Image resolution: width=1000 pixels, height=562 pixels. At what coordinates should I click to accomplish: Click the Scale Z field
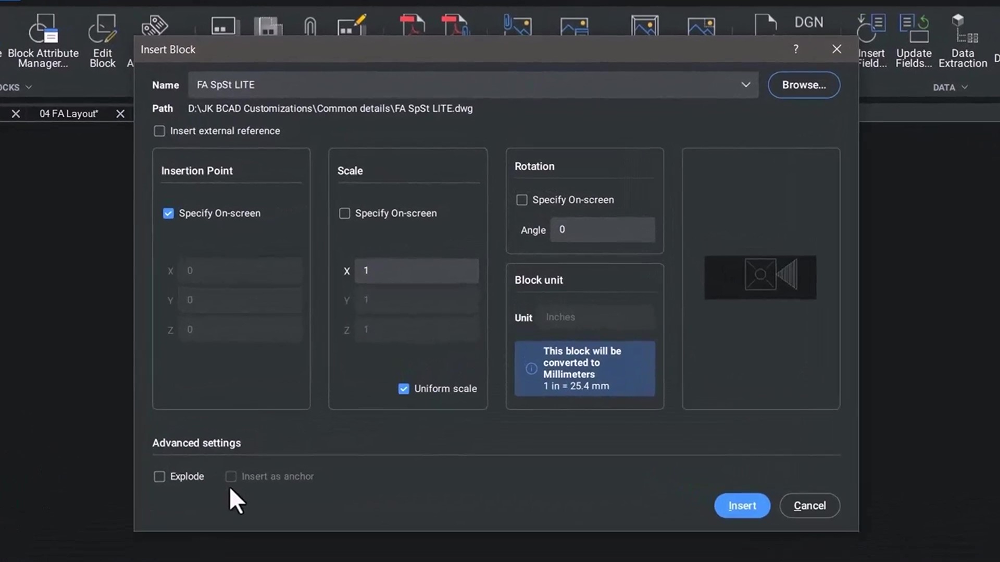click(x=416, y=330)
